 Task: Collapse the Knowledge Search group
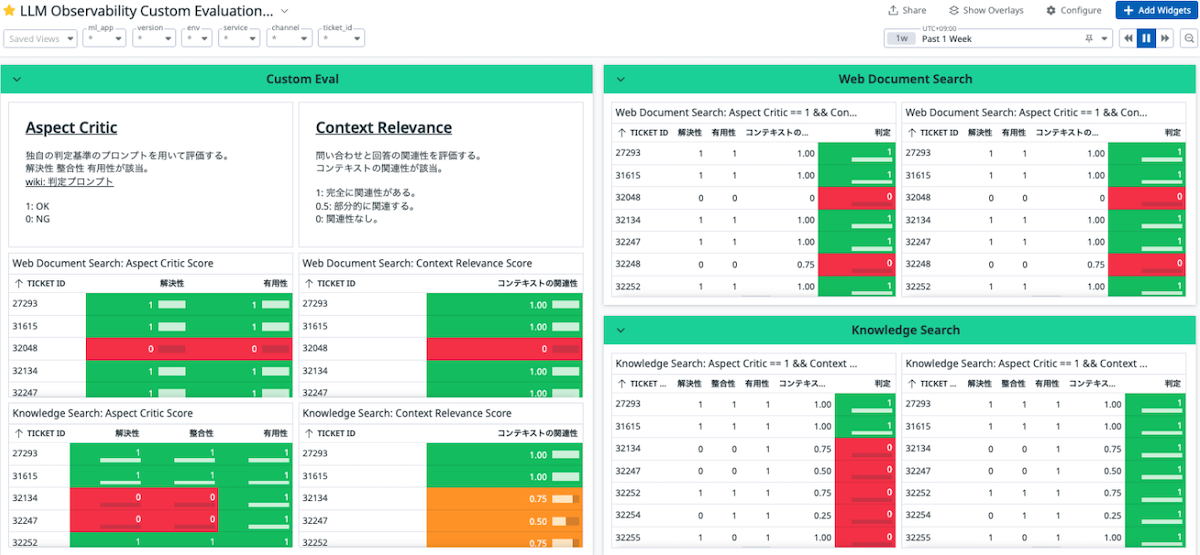[x=621, y=330]
